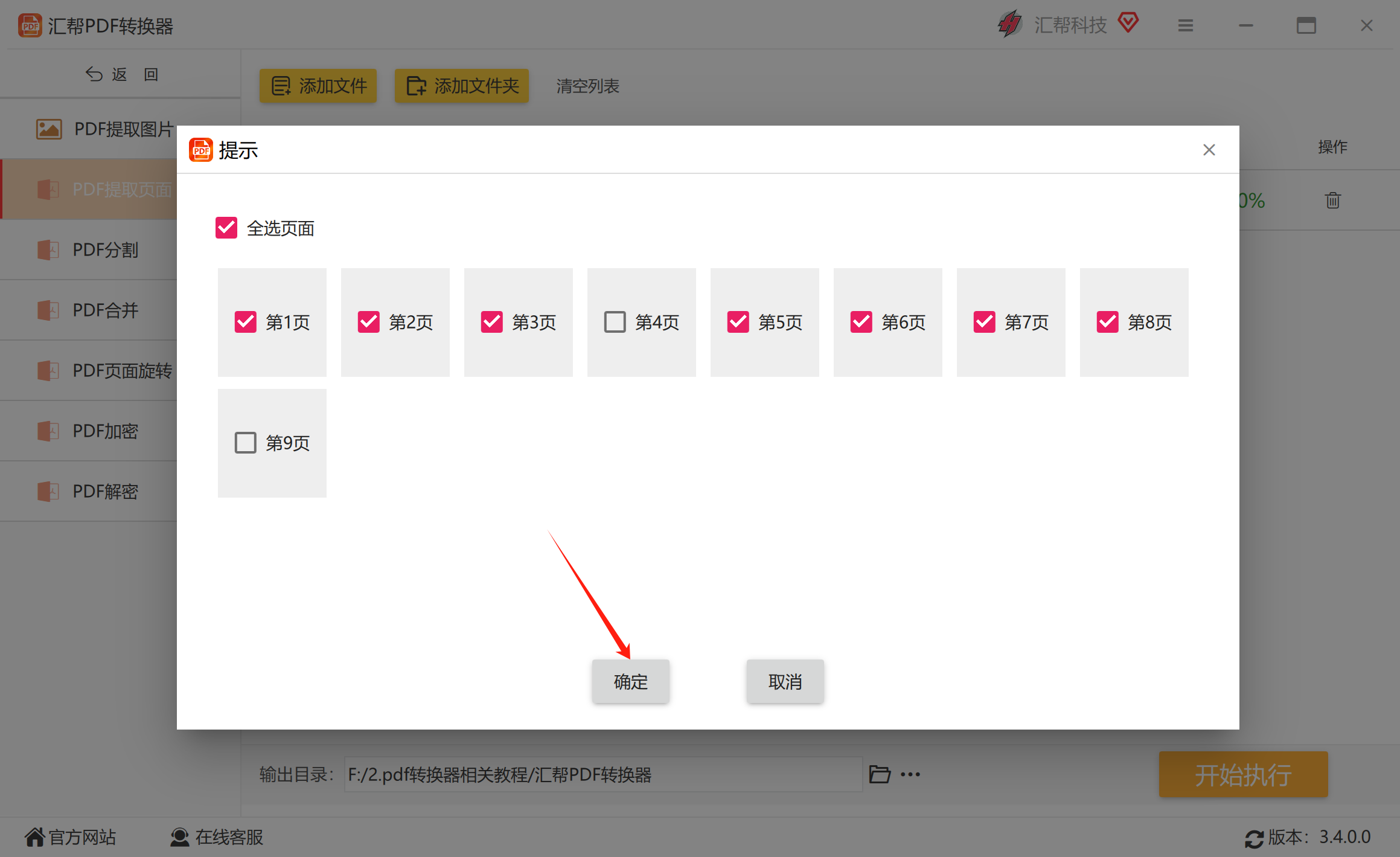
Task: Minimize the 汇帮PDF转换器 window
Action: pos(1246,25)
